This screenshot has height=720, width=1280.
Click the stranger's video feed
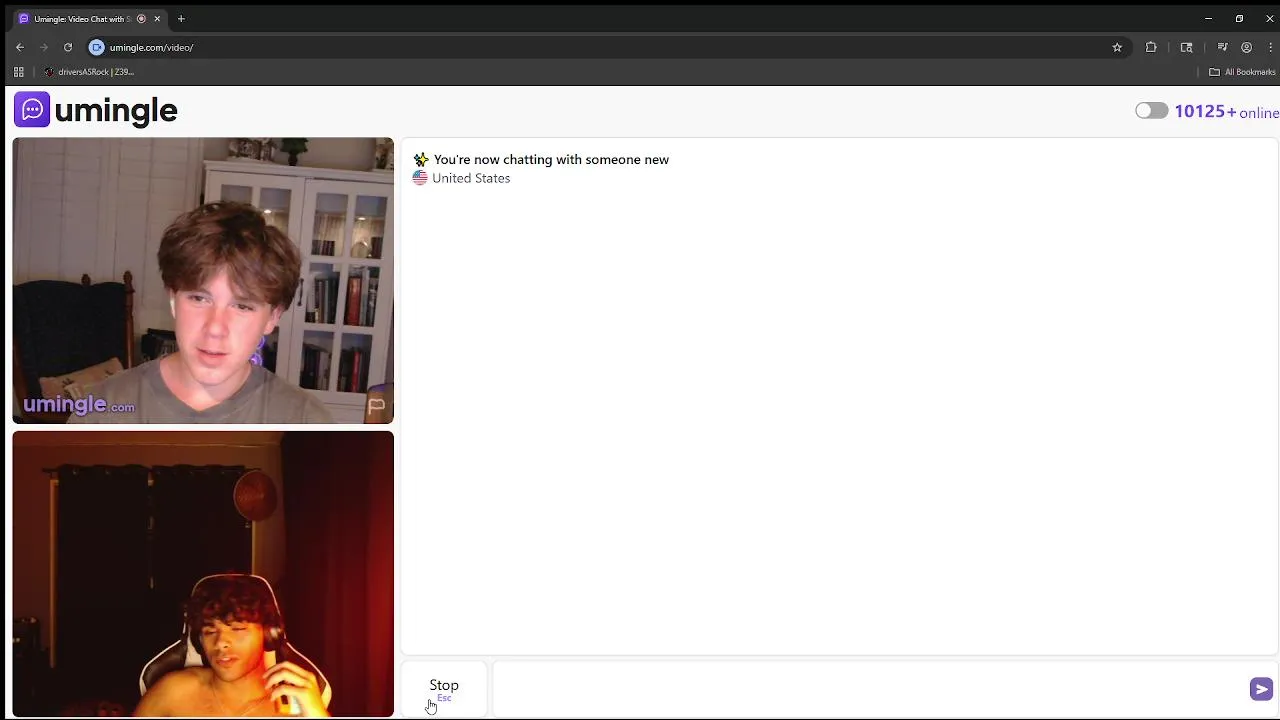tap(203, 281)
